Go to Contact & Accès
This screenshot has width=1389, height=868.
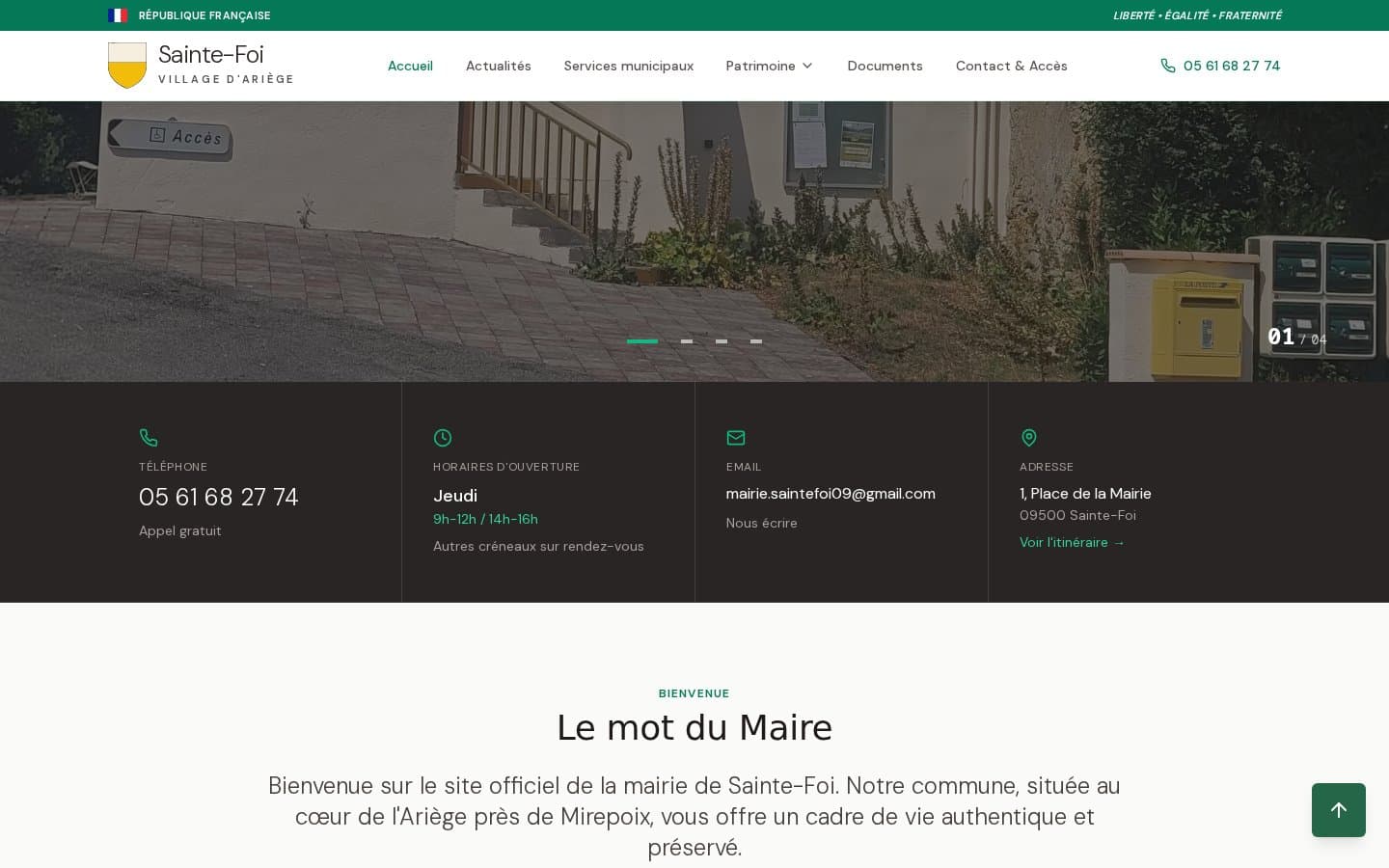[1012, 66]
